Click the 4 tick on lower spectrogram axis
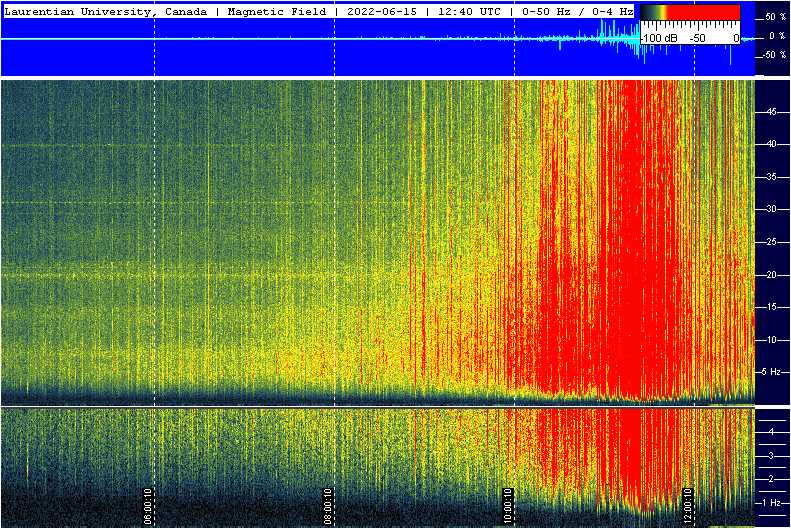 click(x=771, y=431)
